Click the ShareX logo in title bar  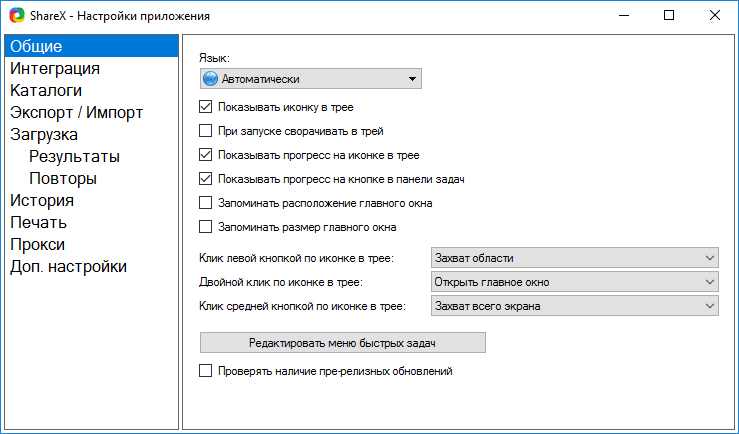click(17, 16)
